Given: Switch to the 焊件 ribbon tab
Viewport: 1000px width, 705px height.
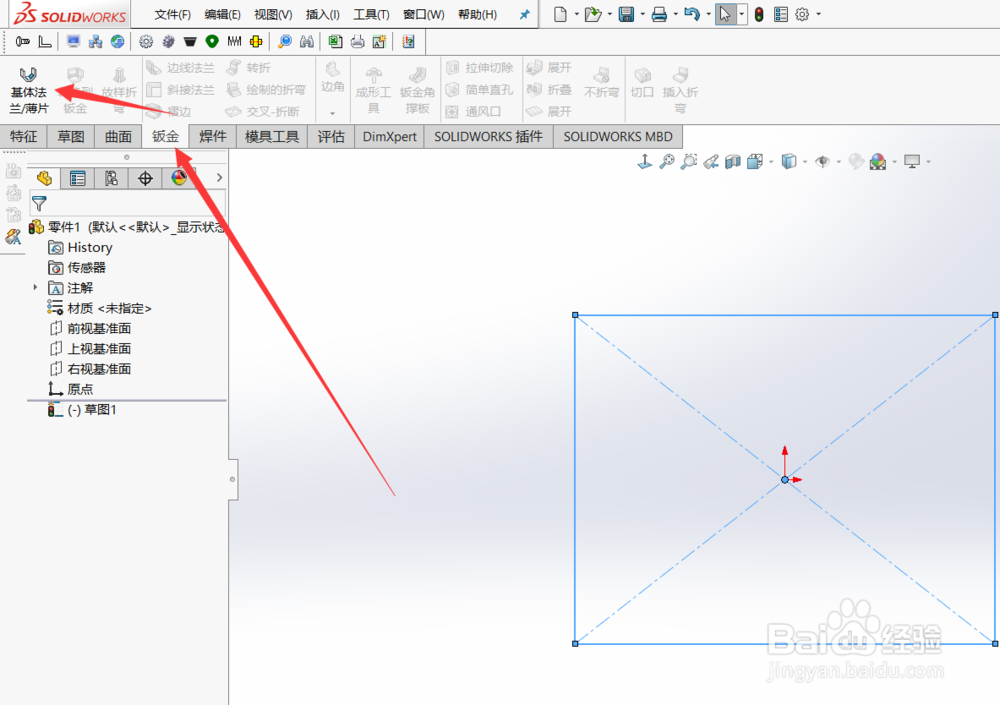Looking at the screenshot, I should [211, 136].
